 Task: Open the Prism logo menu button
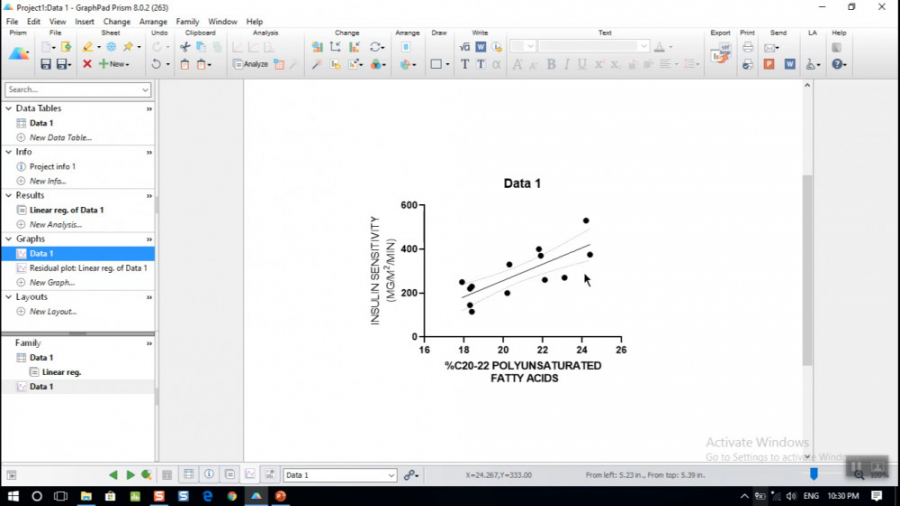click(x=18, y=55)
